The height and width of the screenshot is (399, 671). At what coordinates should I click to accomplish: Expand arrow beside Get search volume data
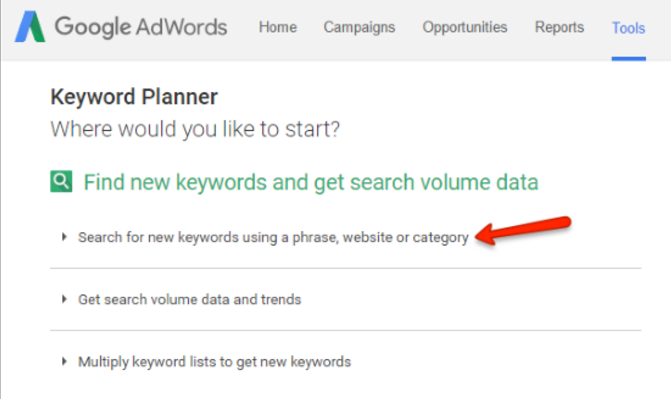(x=64, y=299)
